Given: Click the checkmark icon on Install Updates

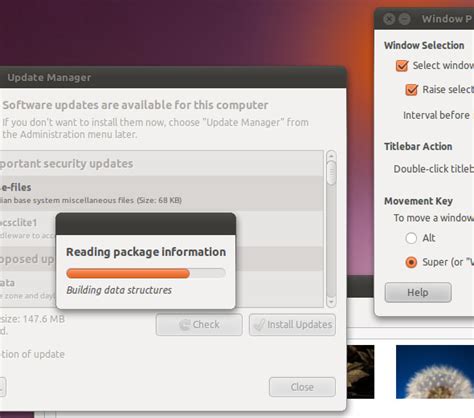Looking at the screenshot, I should [259, 325].
